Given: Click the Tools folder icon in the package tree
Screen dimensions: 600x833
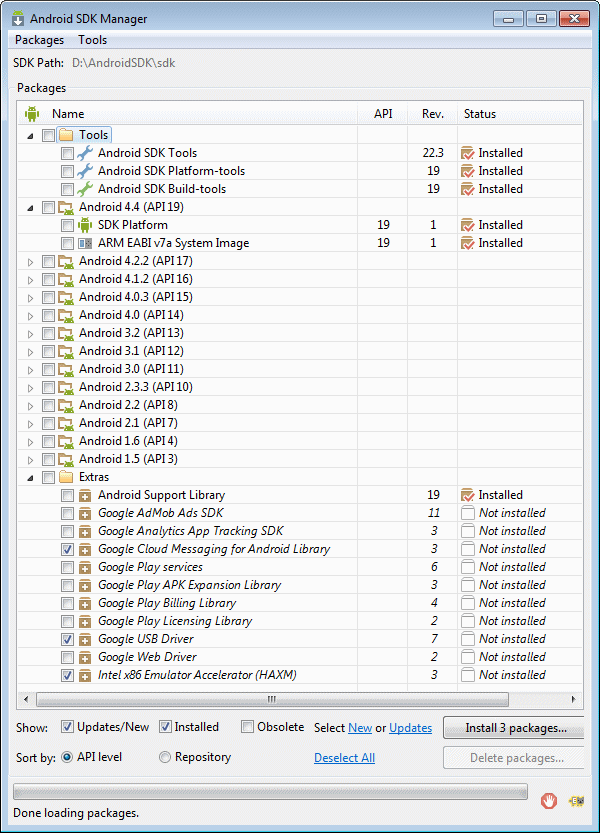Looking at the screenshot, I should (x=66, y=135).
